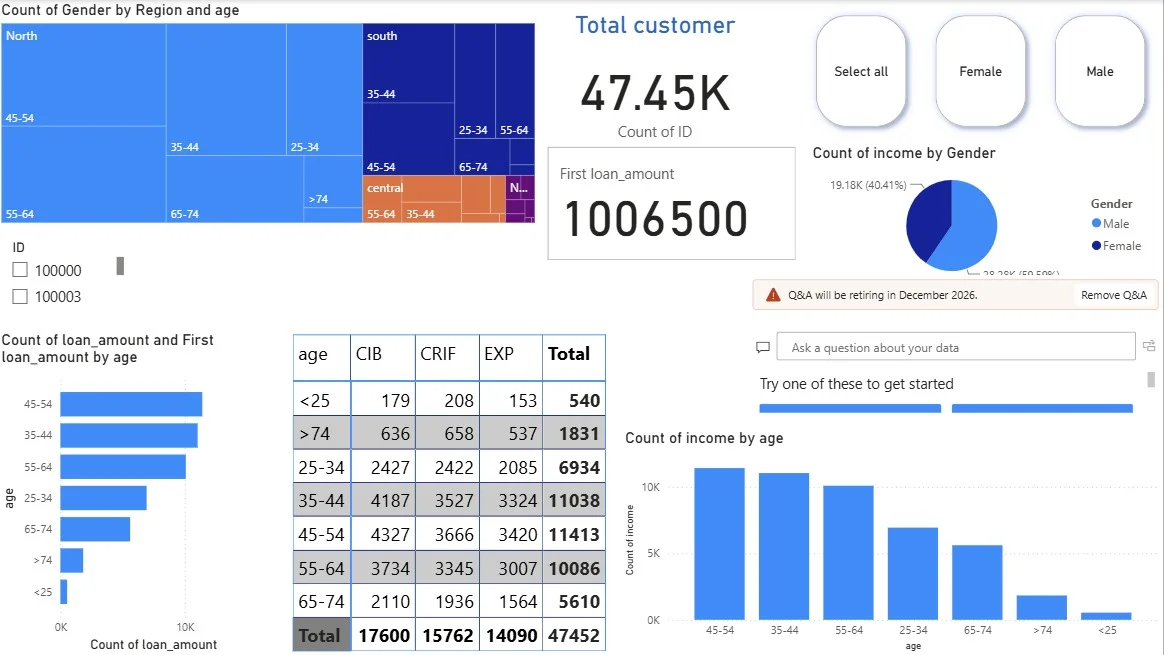The image size is (1164, 655).
Task: Click the Female legend marker dot
Action: 1096,246
